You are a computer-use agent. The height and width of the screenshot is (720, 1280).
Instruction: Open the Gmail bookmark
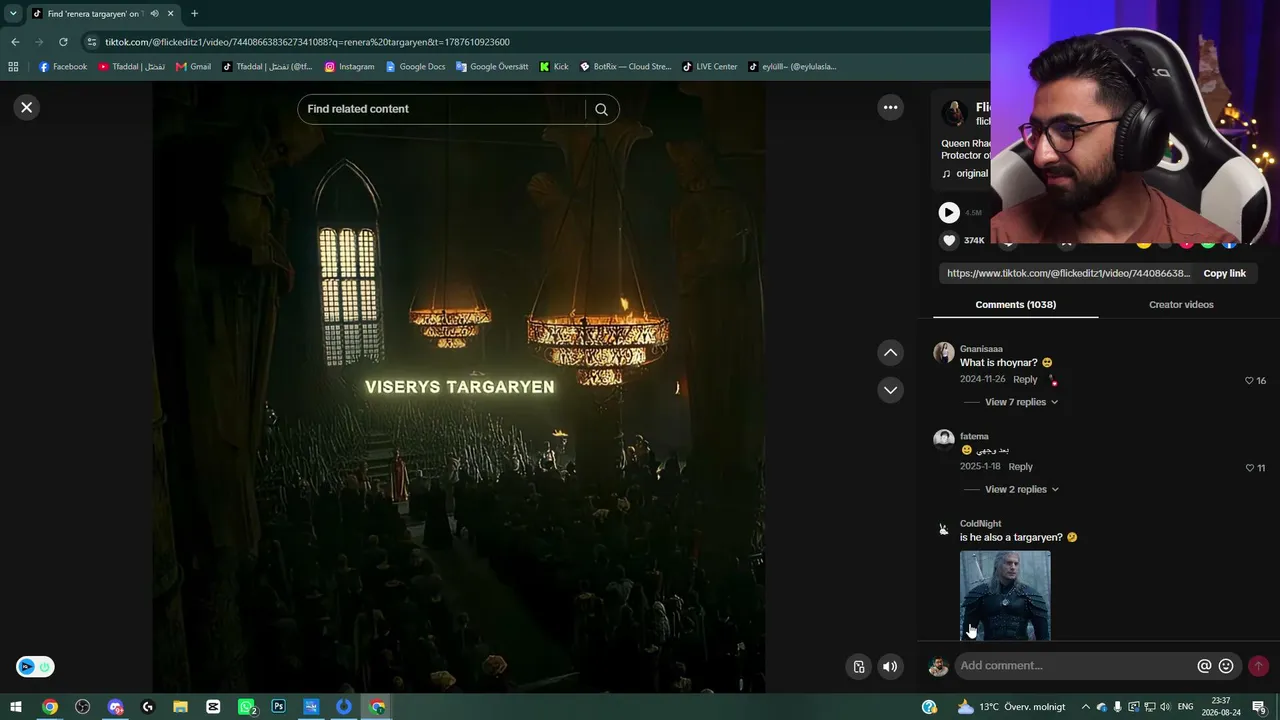point(193,67)
